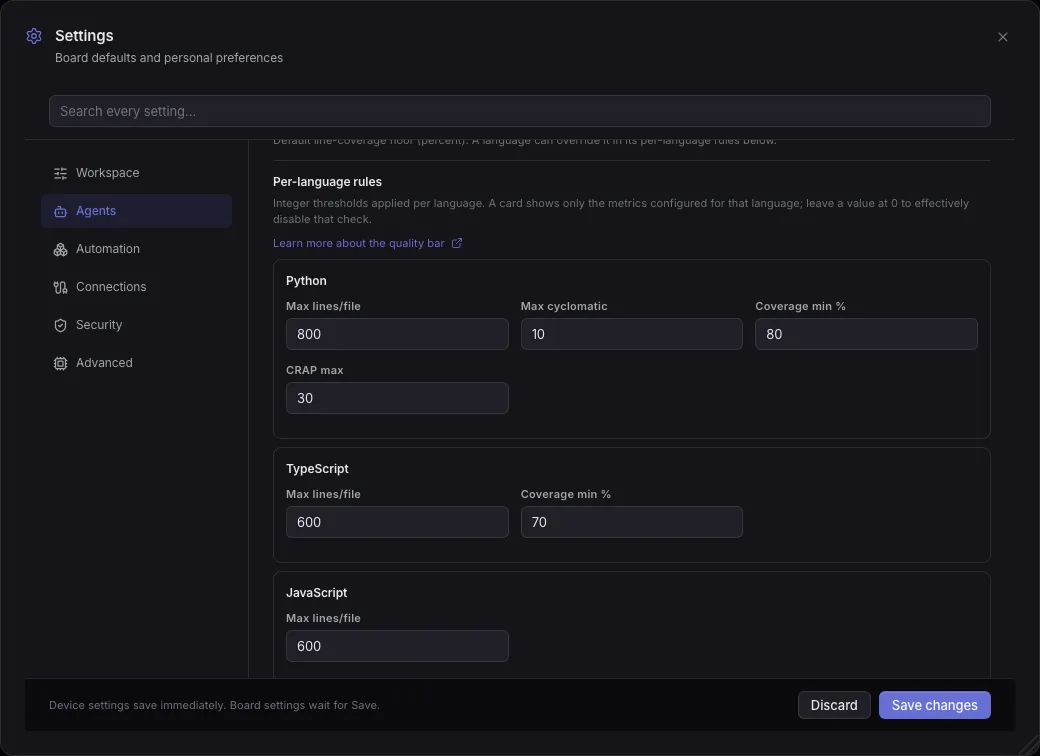Select the Agents settings section
Viewport: 1040px width, 756px height.
pos(137,211)
